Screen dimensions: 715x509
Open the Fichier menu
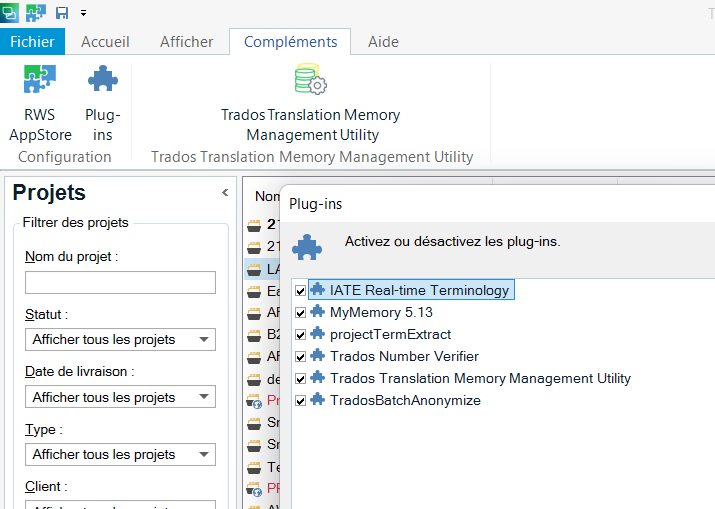[x=32, y=42]
